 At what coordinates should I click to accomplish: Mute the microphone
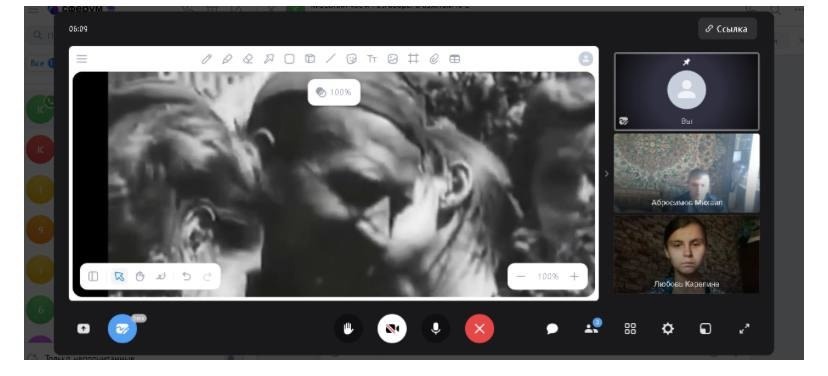(436, 329)
